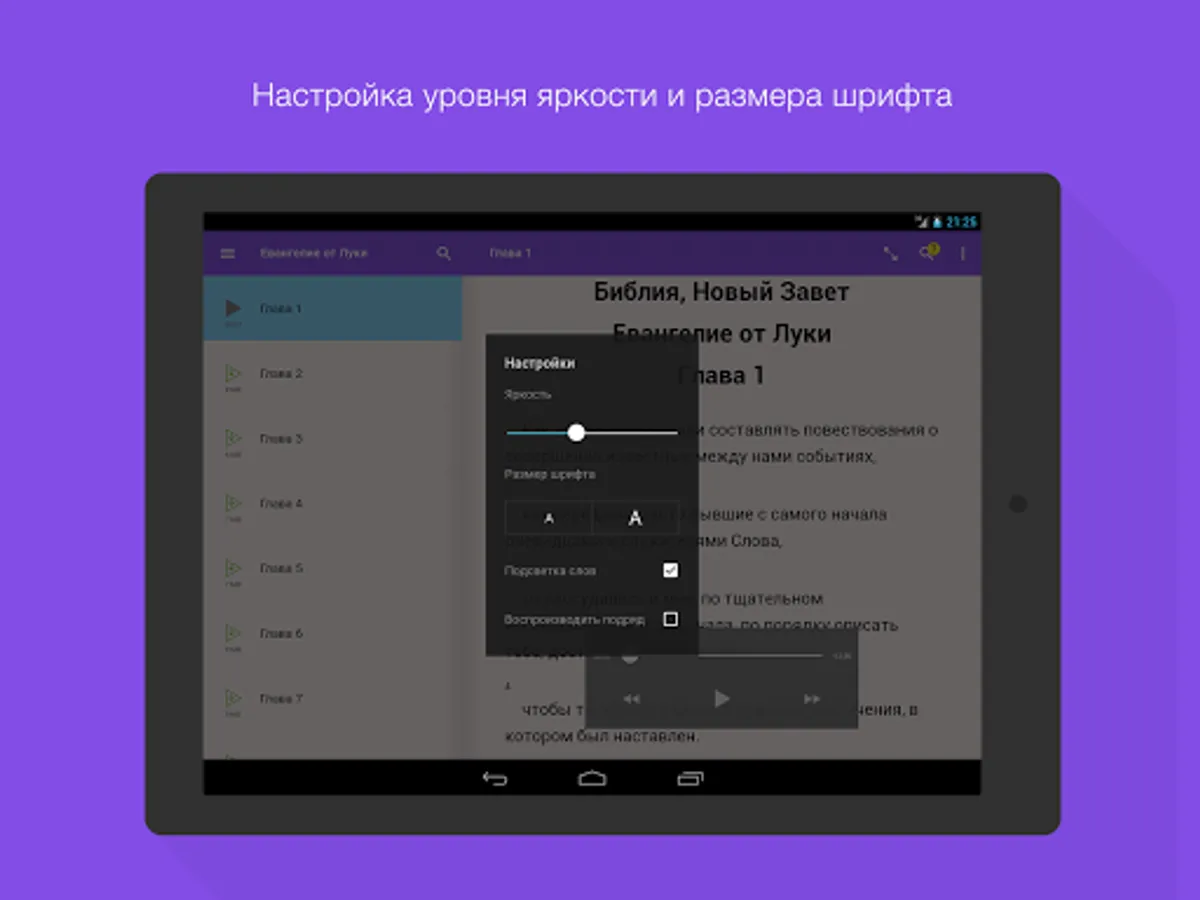
Task: Play chapter Глава 4 audio
Action: pyautogui.click(x=233, y=504)
